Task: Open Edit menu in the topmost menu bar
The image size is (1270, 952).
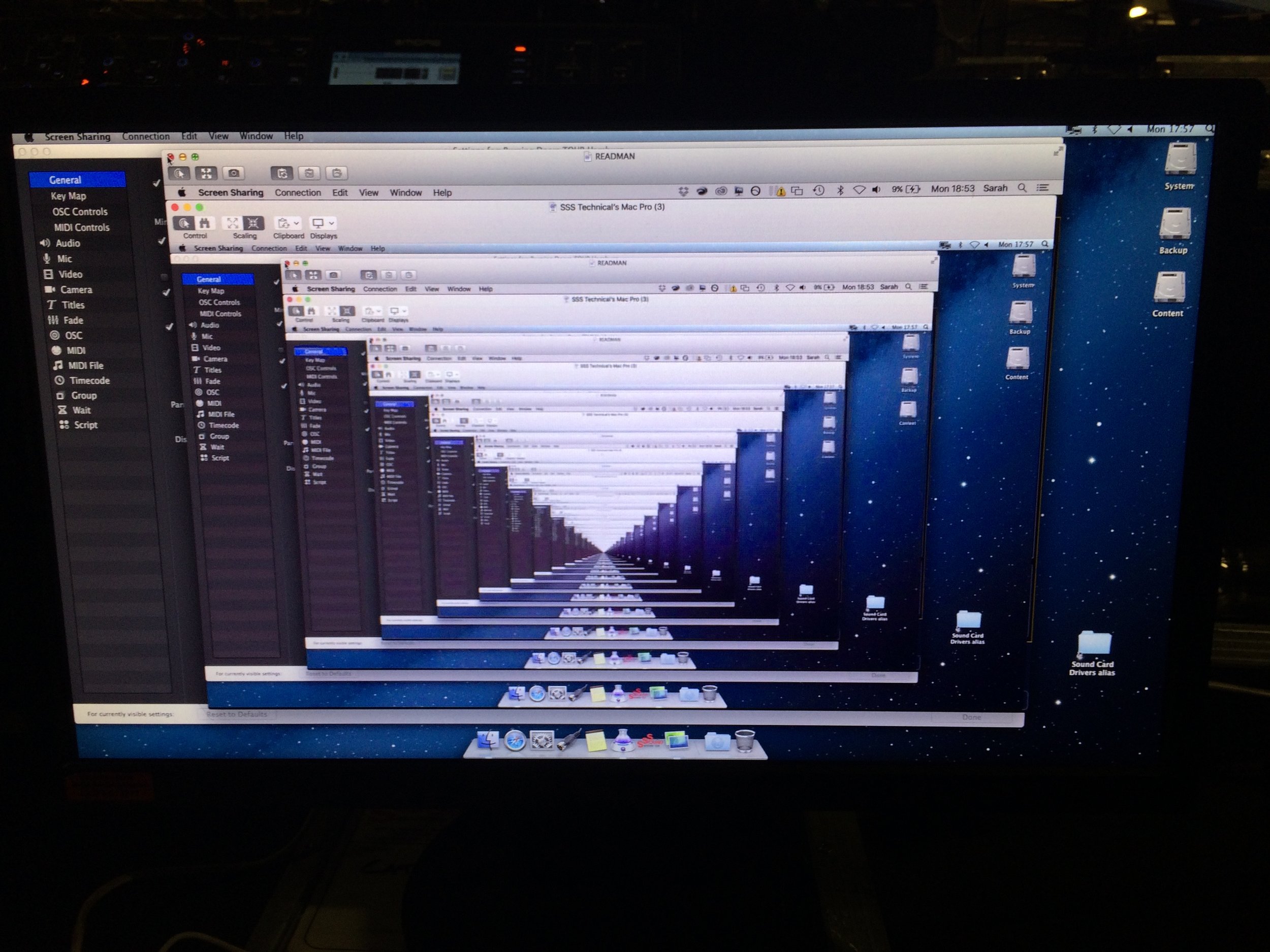Action: [x=189, y=136]
